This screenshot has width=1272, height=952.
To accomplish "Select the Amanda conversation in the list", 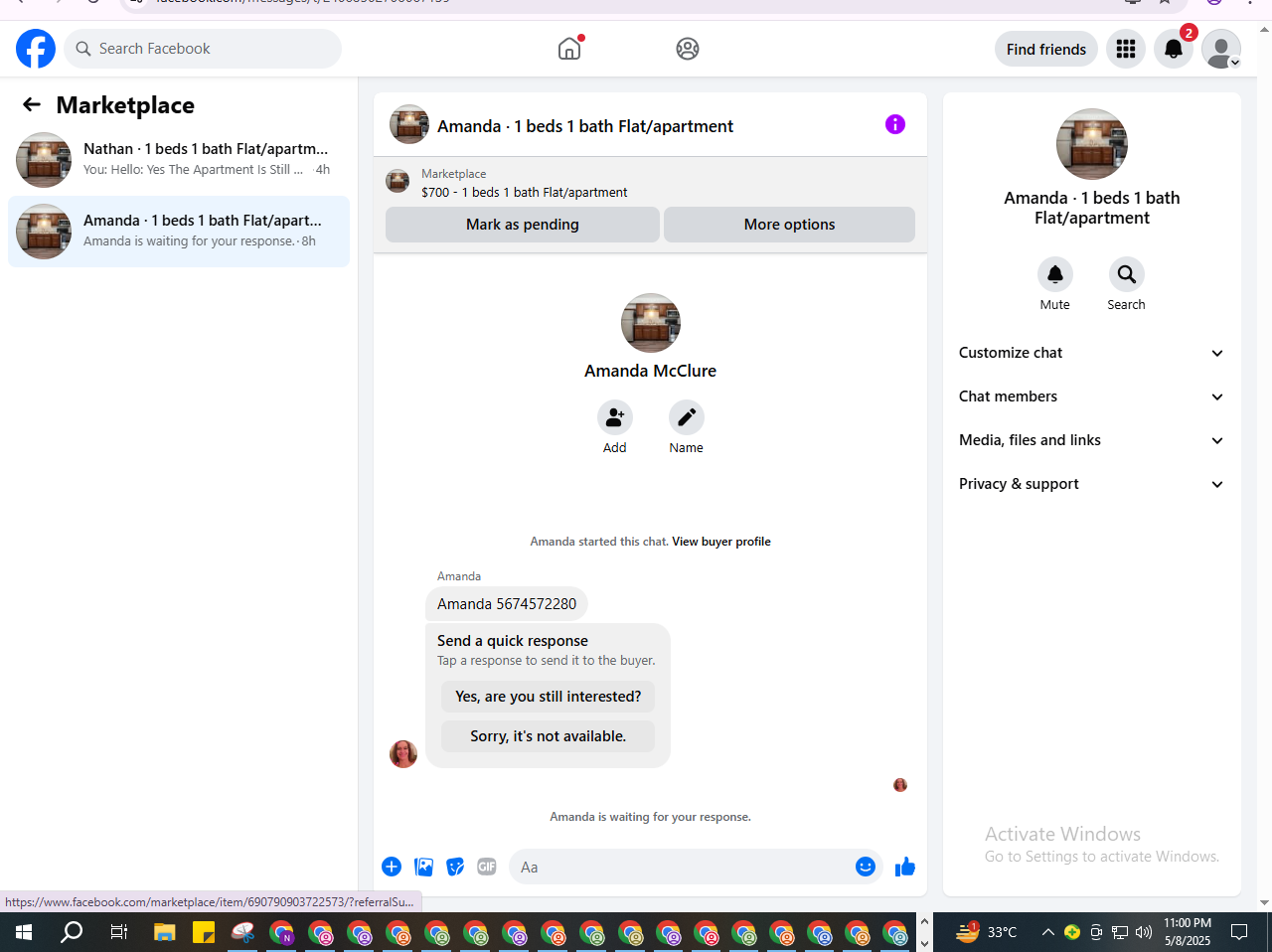I will coord(179,232).
